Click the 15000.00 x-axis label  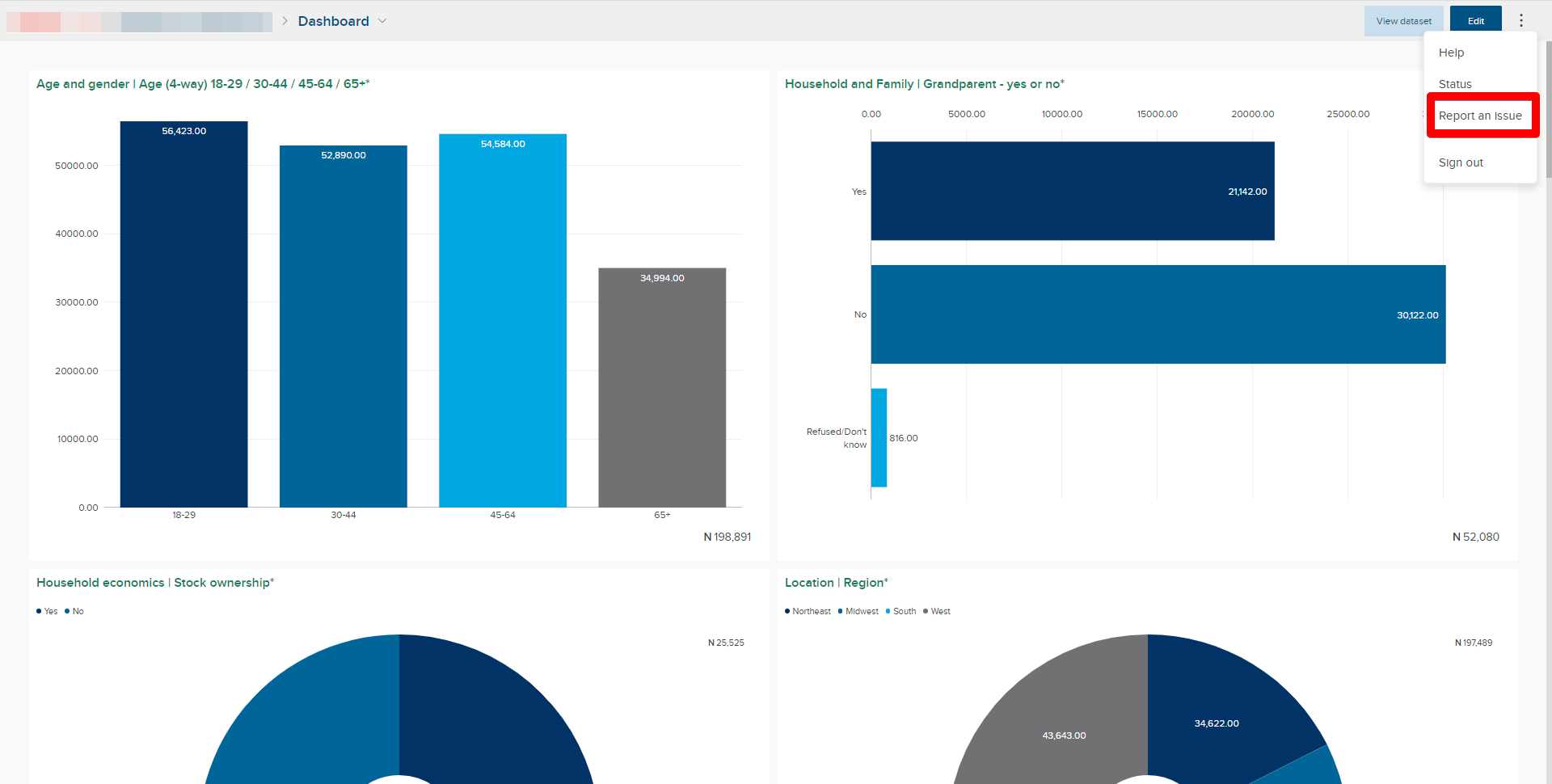coord(1158,114)
